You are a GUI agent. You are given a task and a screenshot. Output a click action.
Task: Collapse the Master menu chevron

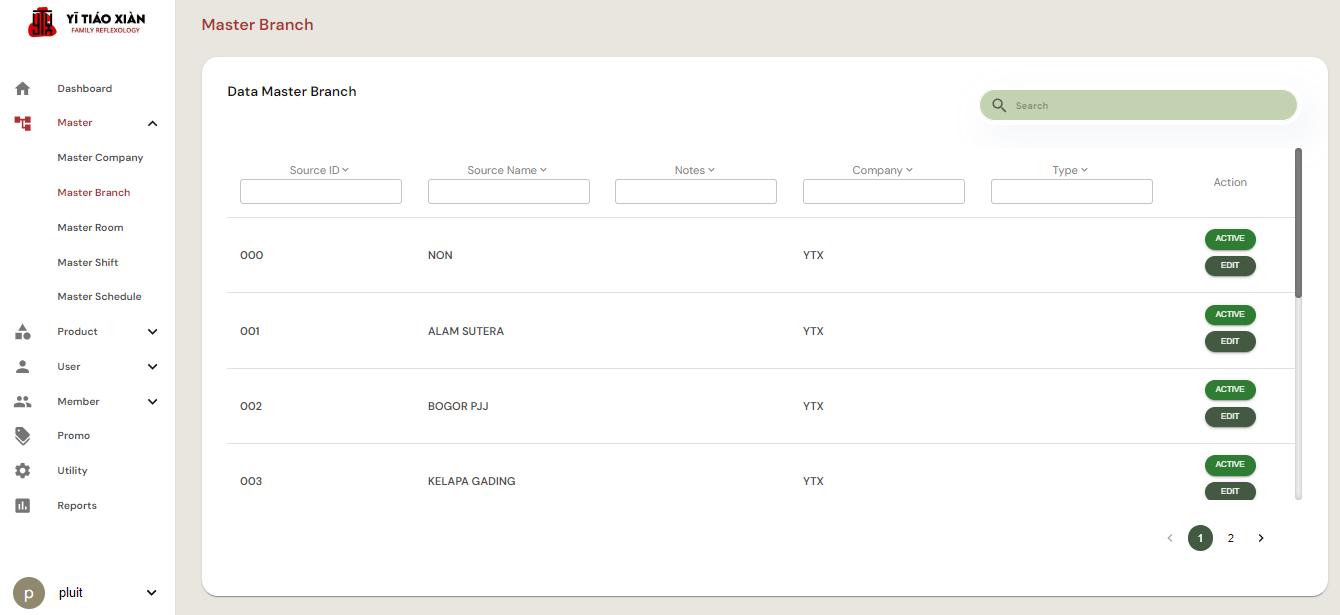coord(152,124)
